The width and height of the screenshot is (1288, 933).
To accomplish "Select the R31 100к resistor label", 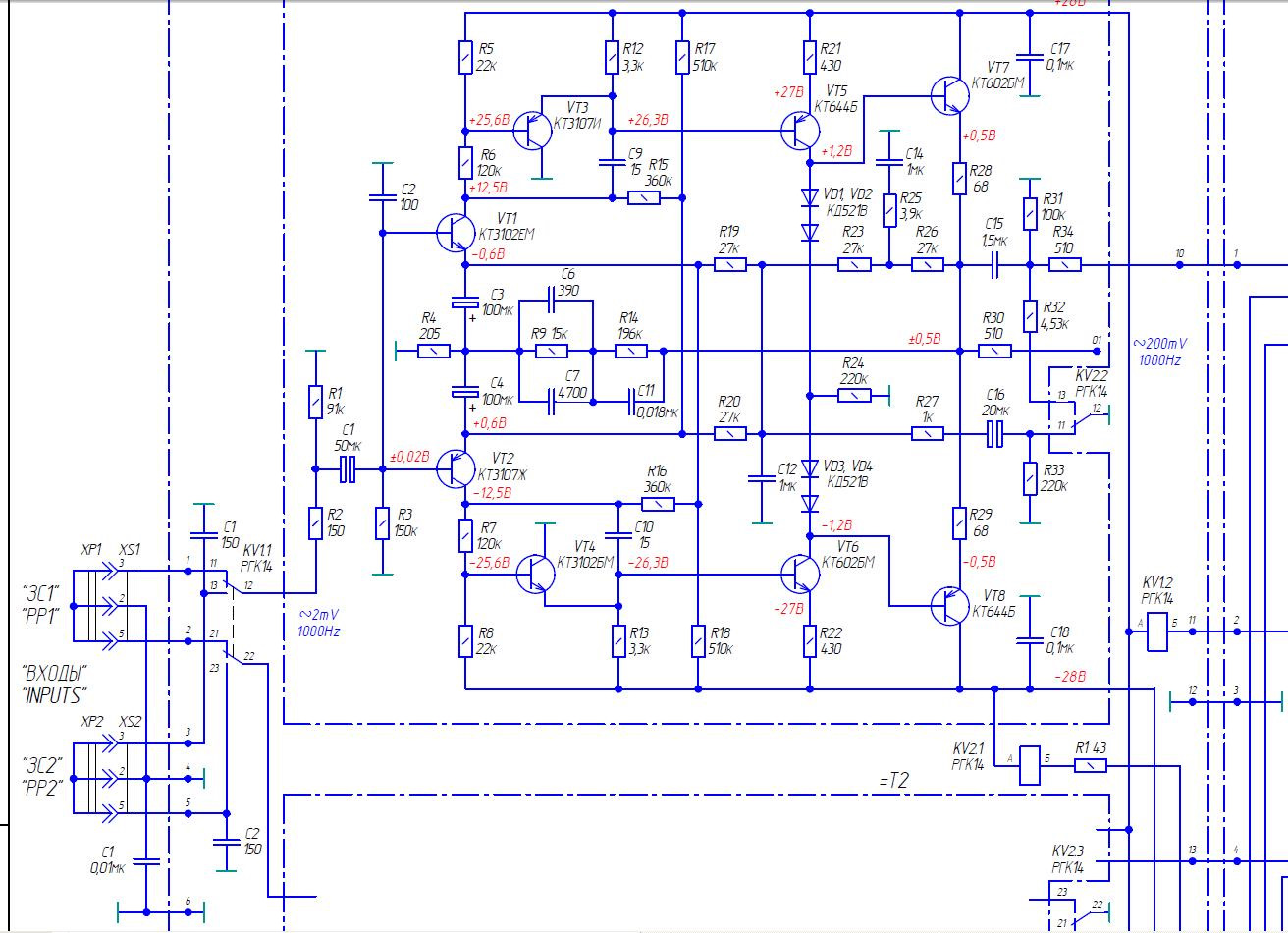I will pos(1055,206).
